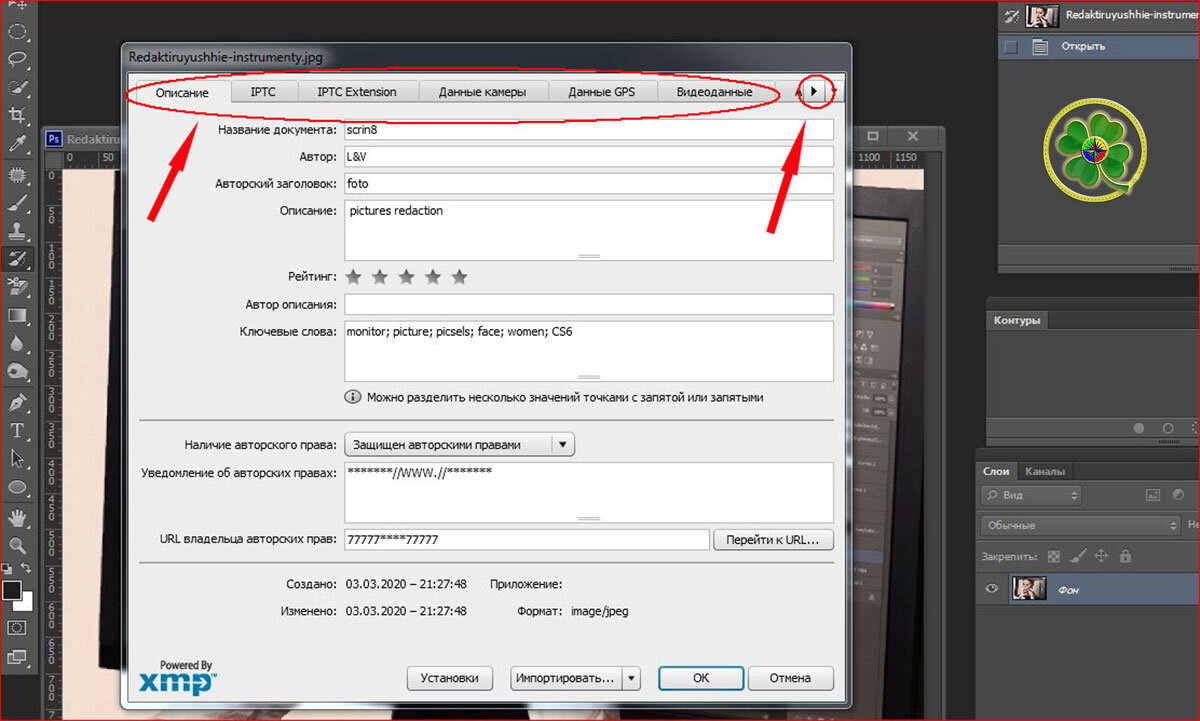Select the Healing Brush tool

point(17,174)
